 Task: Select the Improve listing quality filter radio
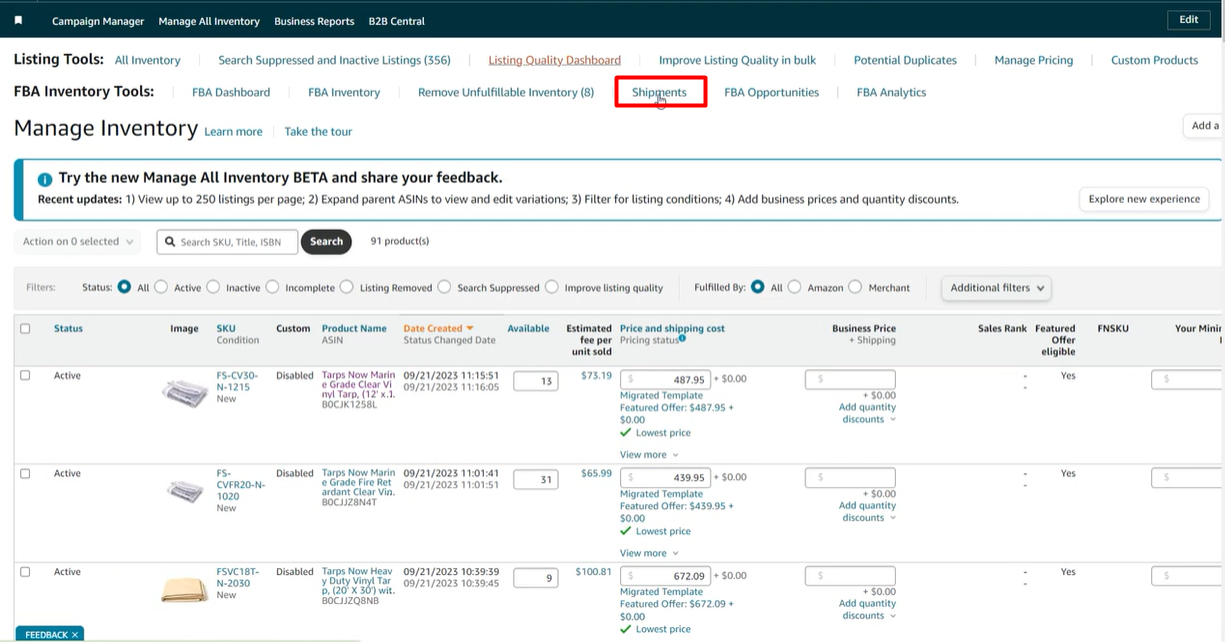click(x=551, y=287)
